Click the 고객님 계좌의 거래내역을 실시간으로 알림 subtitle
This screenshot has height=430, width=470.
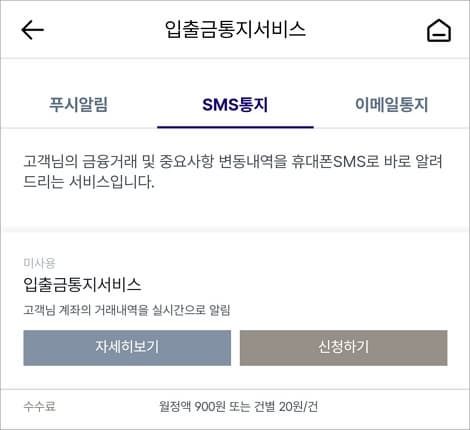(x=127, y=310)
